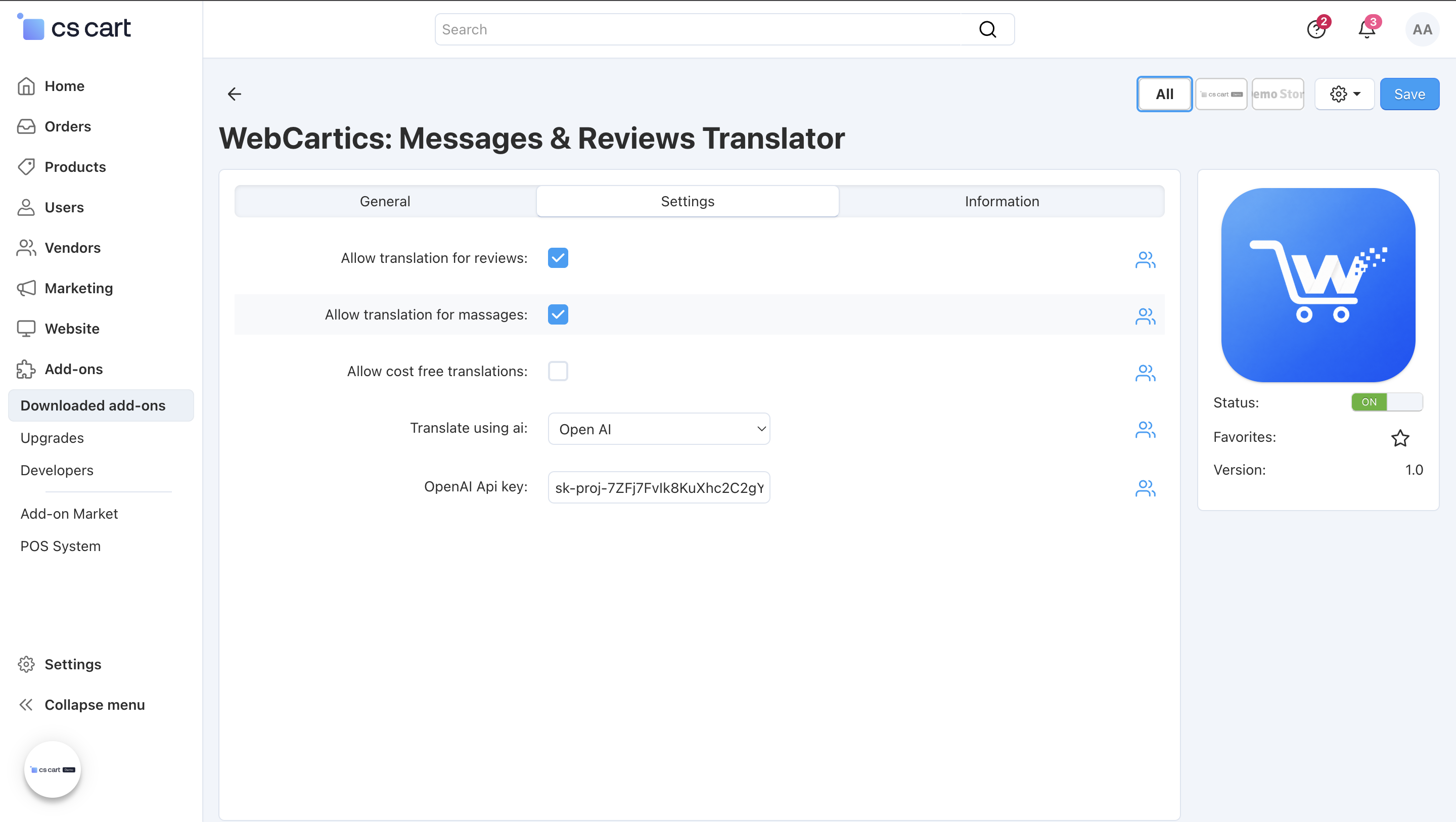Open Add-on Market in the sidebar

click(x=69, y=514)
